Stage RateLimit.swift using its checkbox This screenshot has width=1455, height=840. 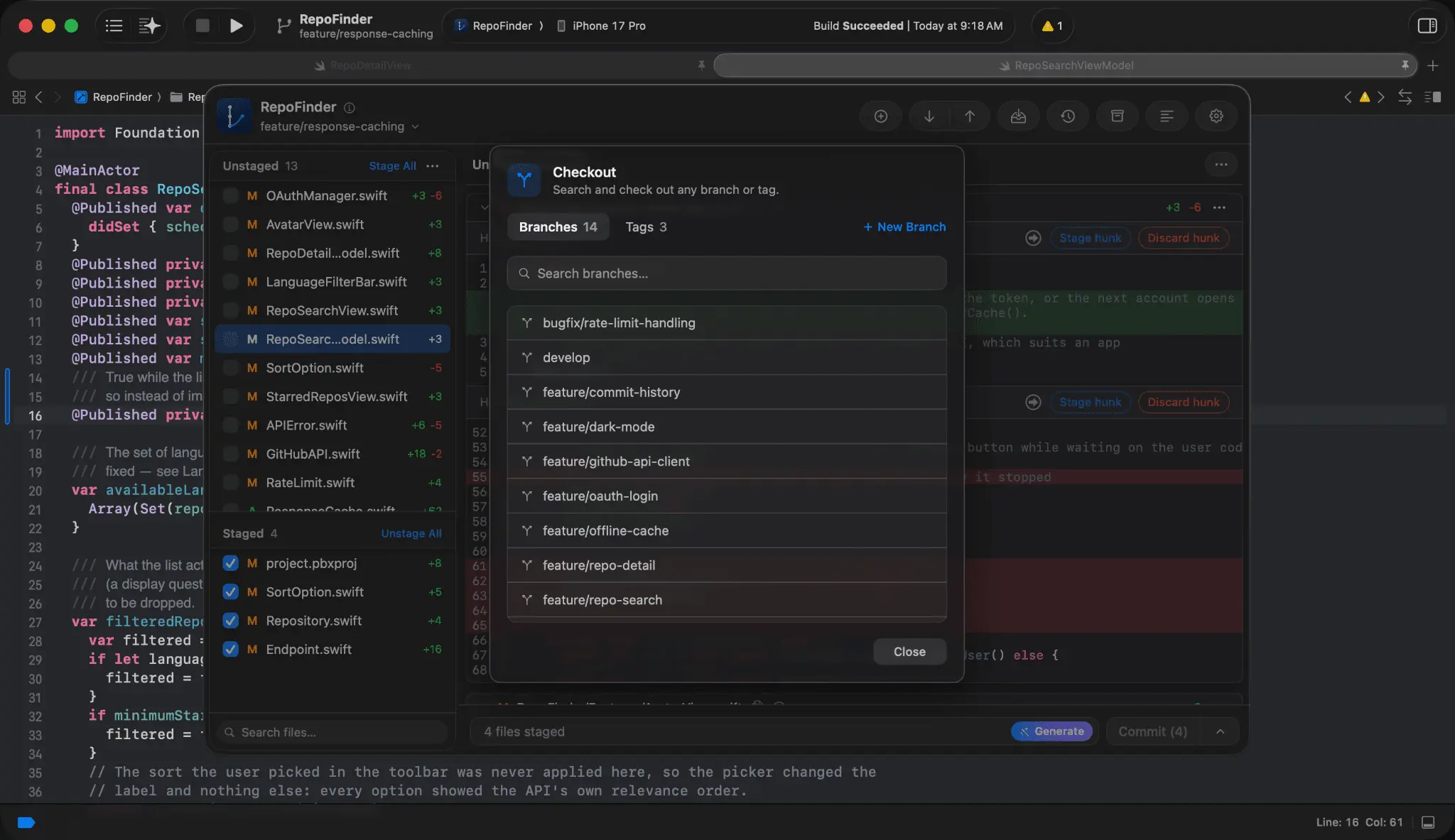230,482
